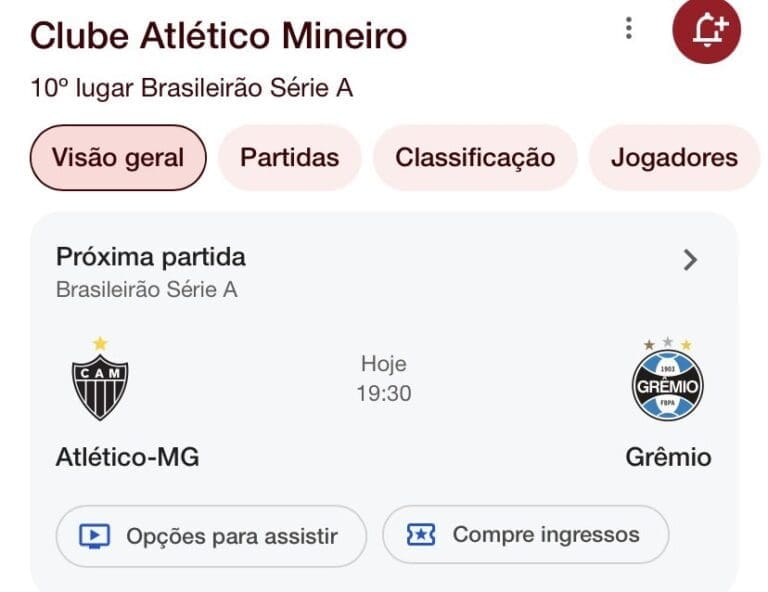
Task: Click the Atlético-MG club crest
Action: 99,385
